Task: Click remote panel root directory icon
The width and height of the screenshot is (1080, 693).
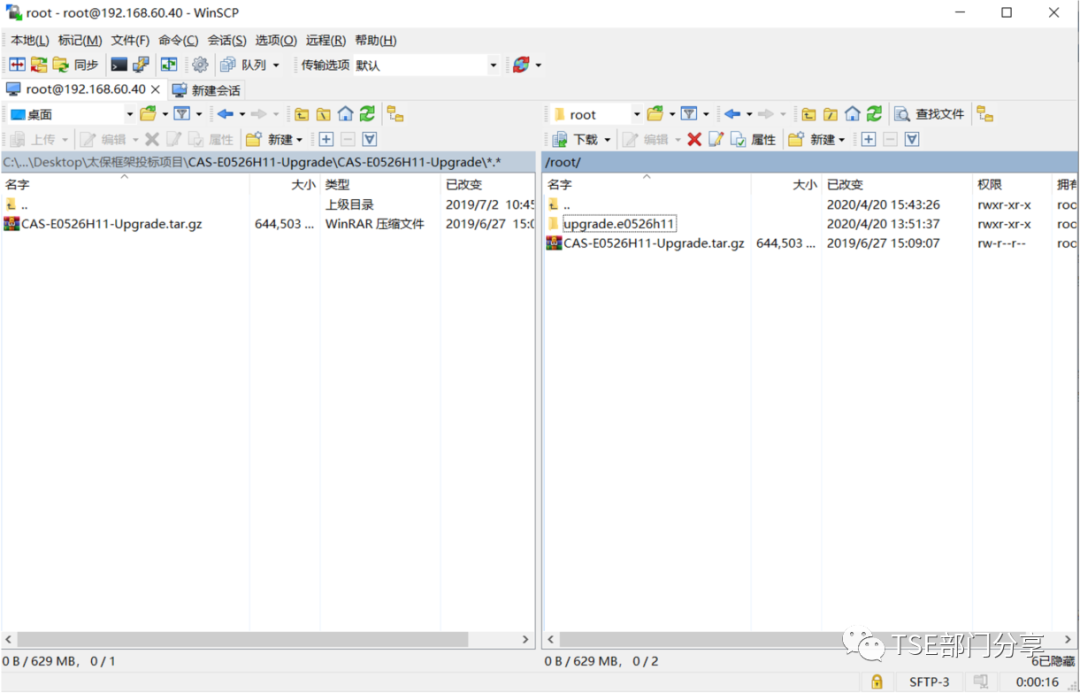Action: 831,114
